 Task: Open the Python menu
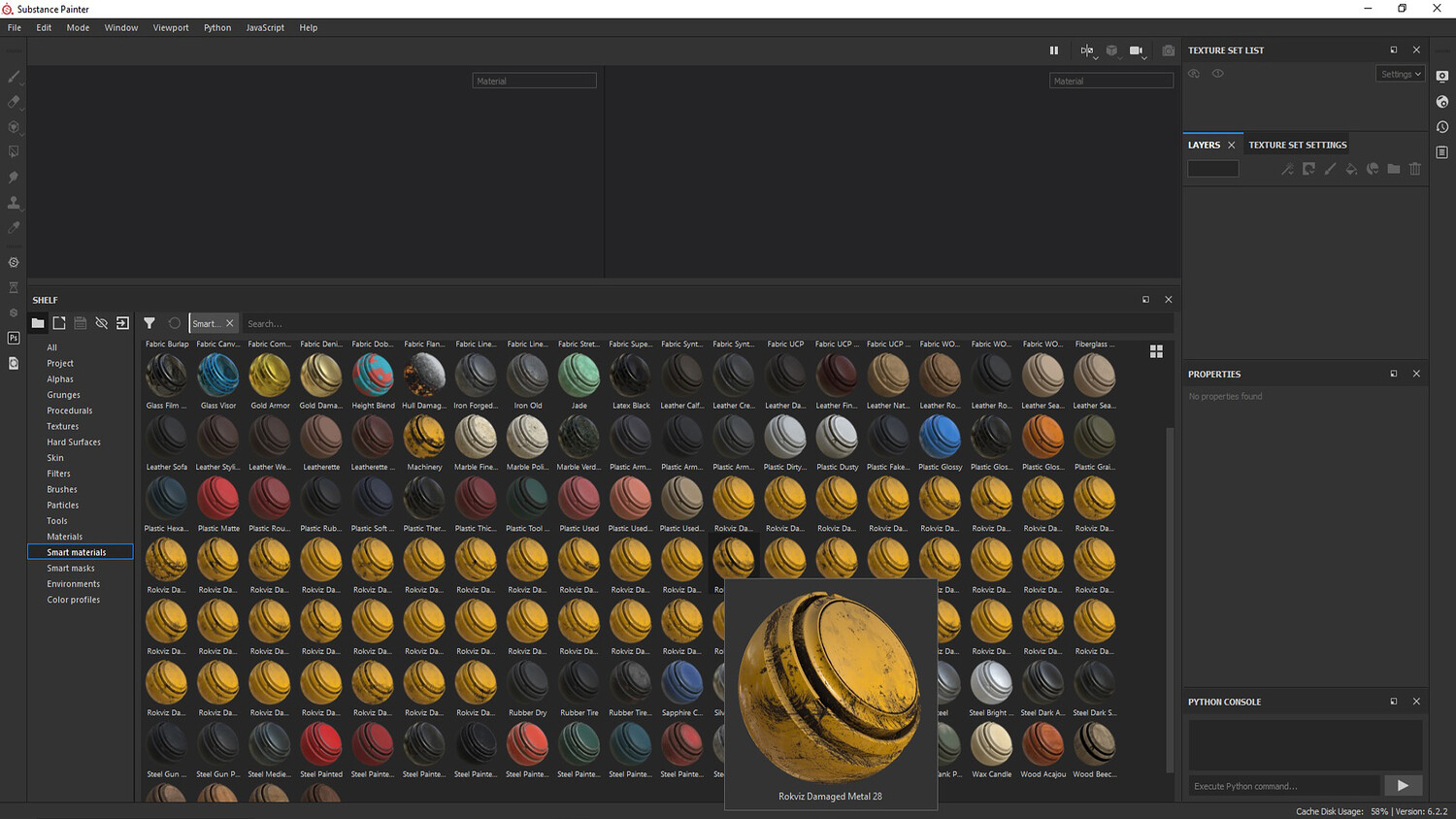[217, 28]
